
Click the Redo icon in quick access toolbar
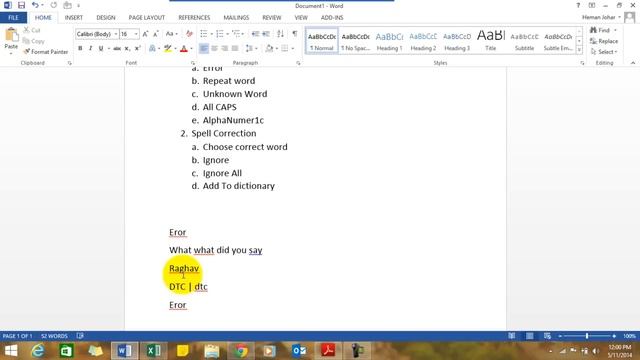54,5
